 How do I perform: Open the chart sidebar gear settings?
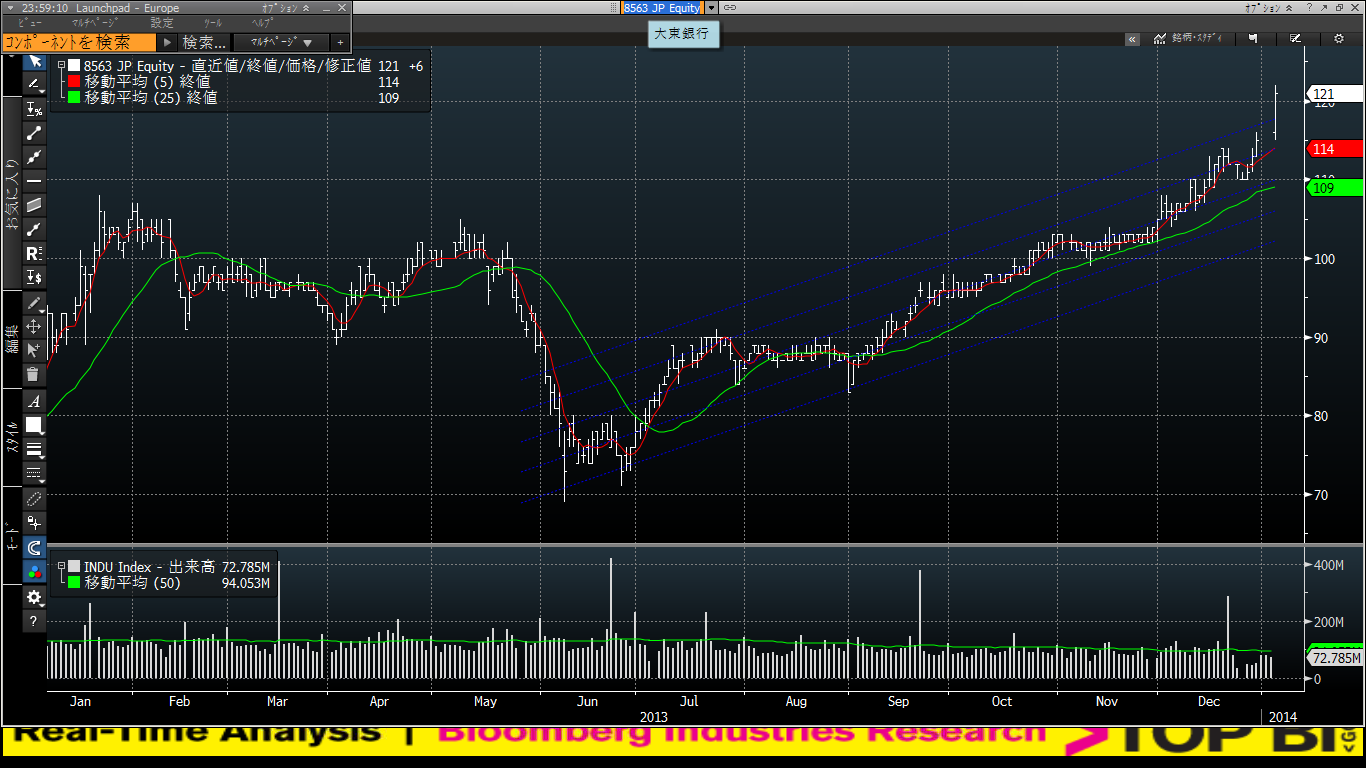coord(34,597)
